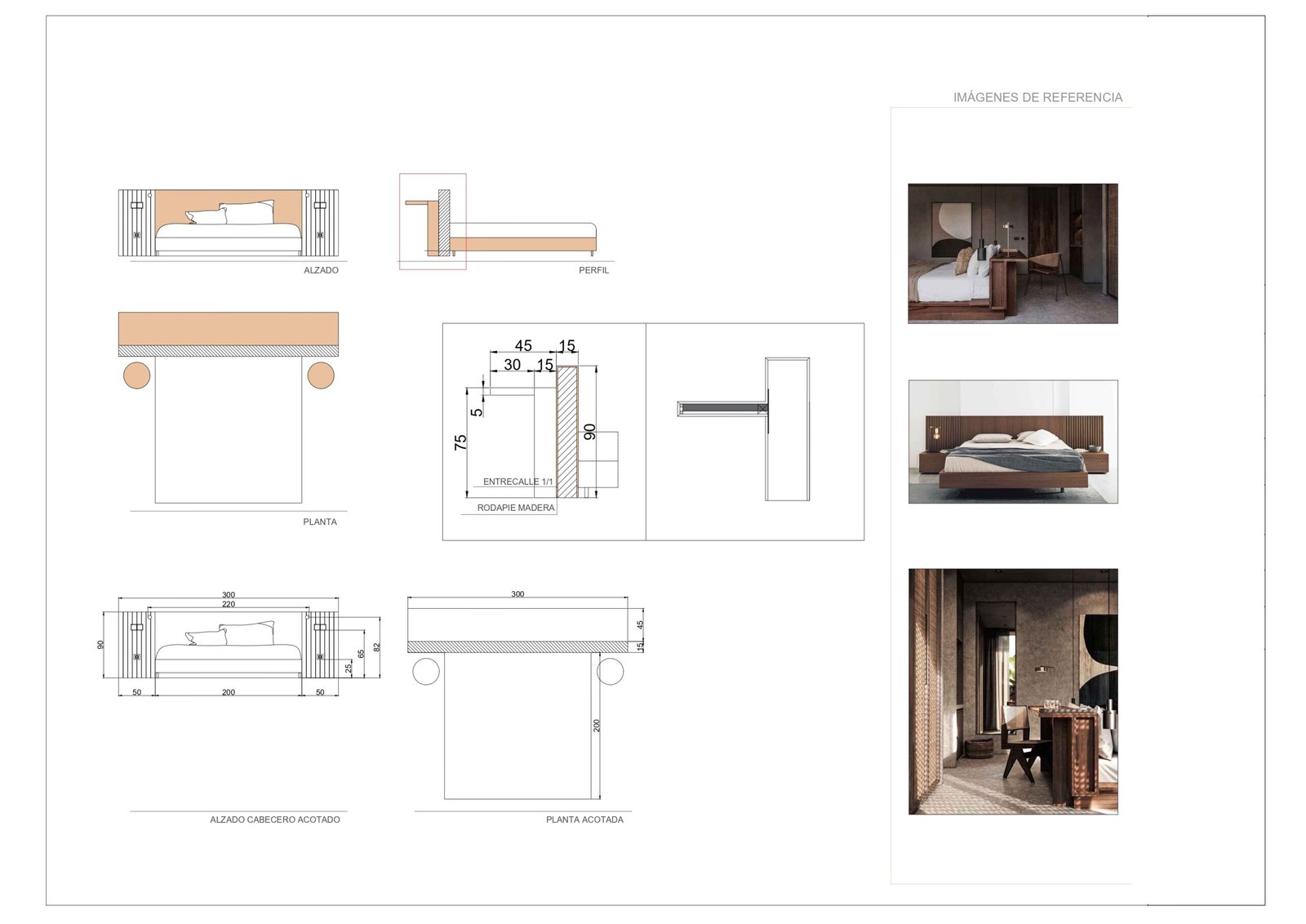The image size is (1306, 924).
Task: Pick the orange headboard rectangle in plan view
Action: pos(229,328)
